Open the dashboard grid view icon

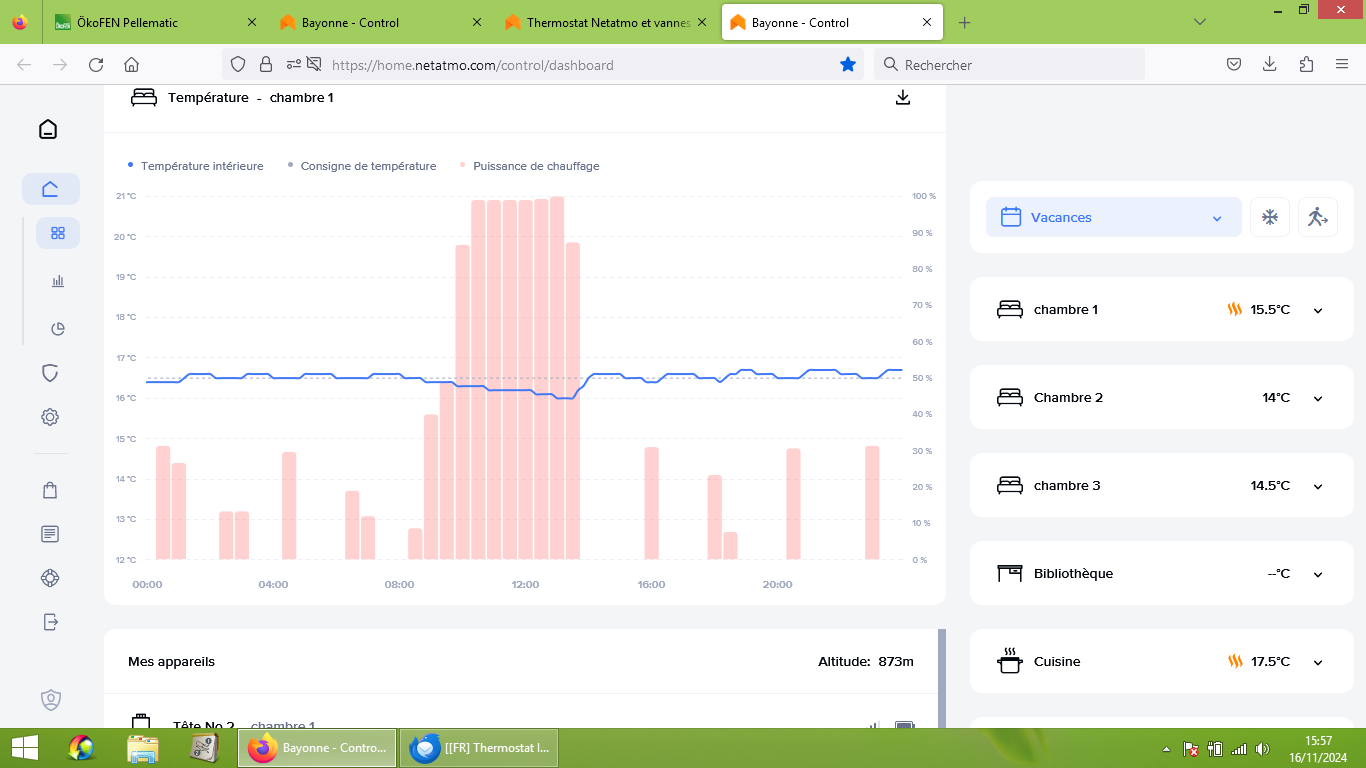(x=58, y=233)
